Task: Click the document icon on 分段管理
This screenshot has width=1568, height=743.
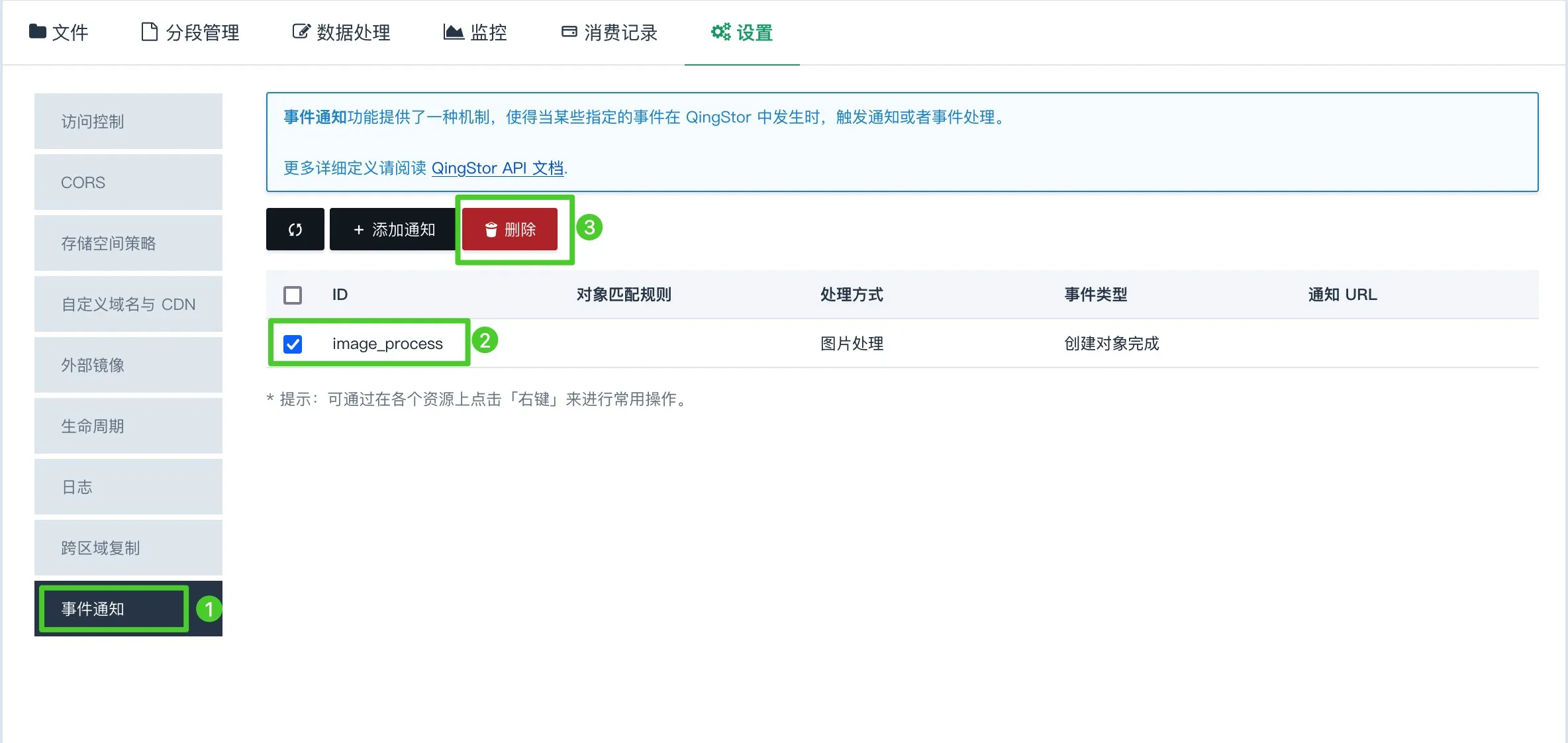Action: coord(148,30)
